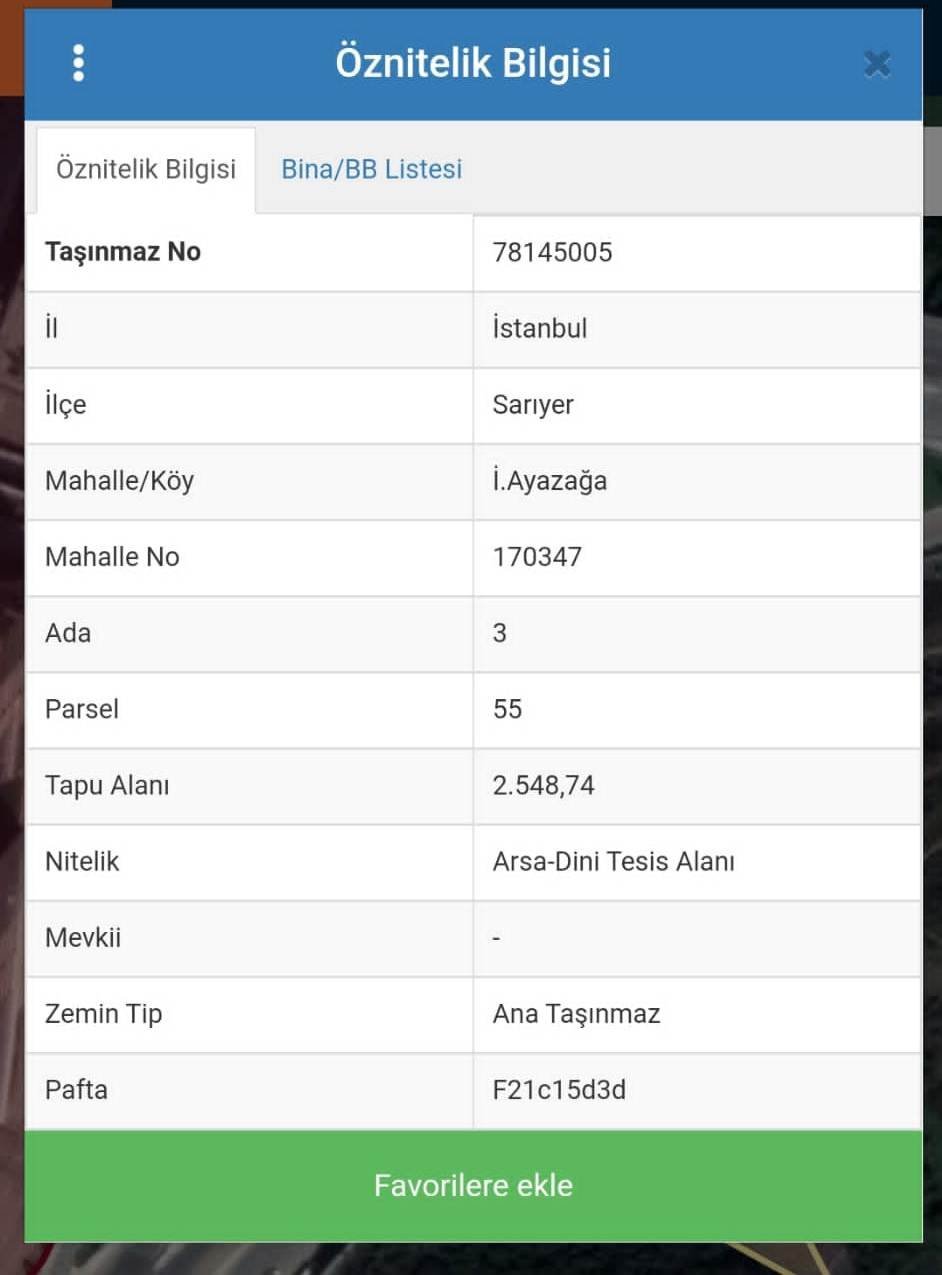Click the Taşınmaz No value 78145005
This screenshot has width=942, height=1275.
pyautogui.click(x=552, y=252)
